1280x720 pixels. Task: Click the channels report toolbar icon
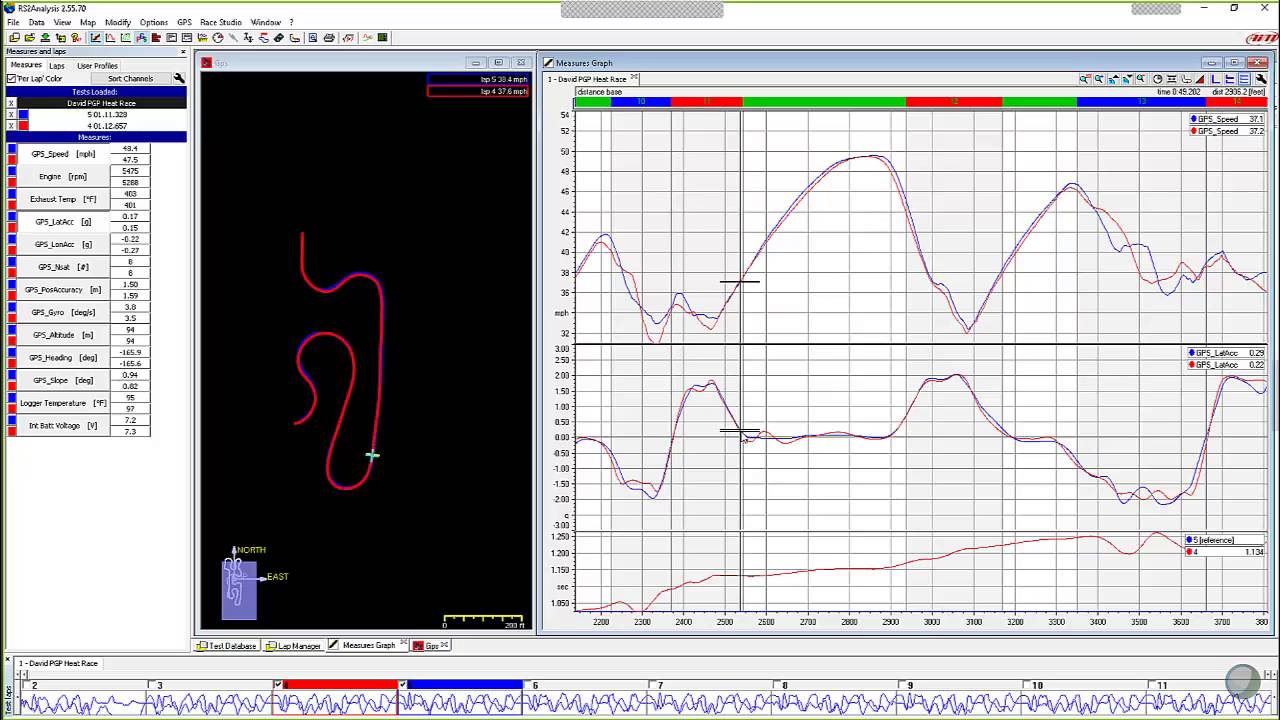(x=171, y=38)
